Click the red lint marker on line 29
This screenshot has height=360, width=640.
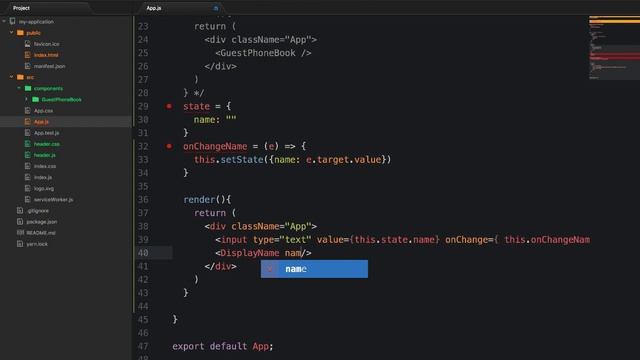click(x=169, y=106)
